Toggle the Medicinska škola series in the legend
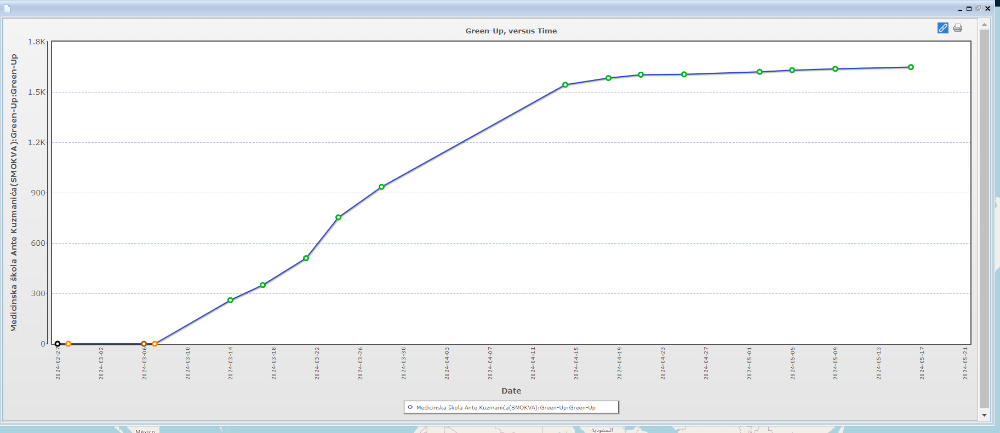Screen dimensions: 1000x433 (500, 407)
